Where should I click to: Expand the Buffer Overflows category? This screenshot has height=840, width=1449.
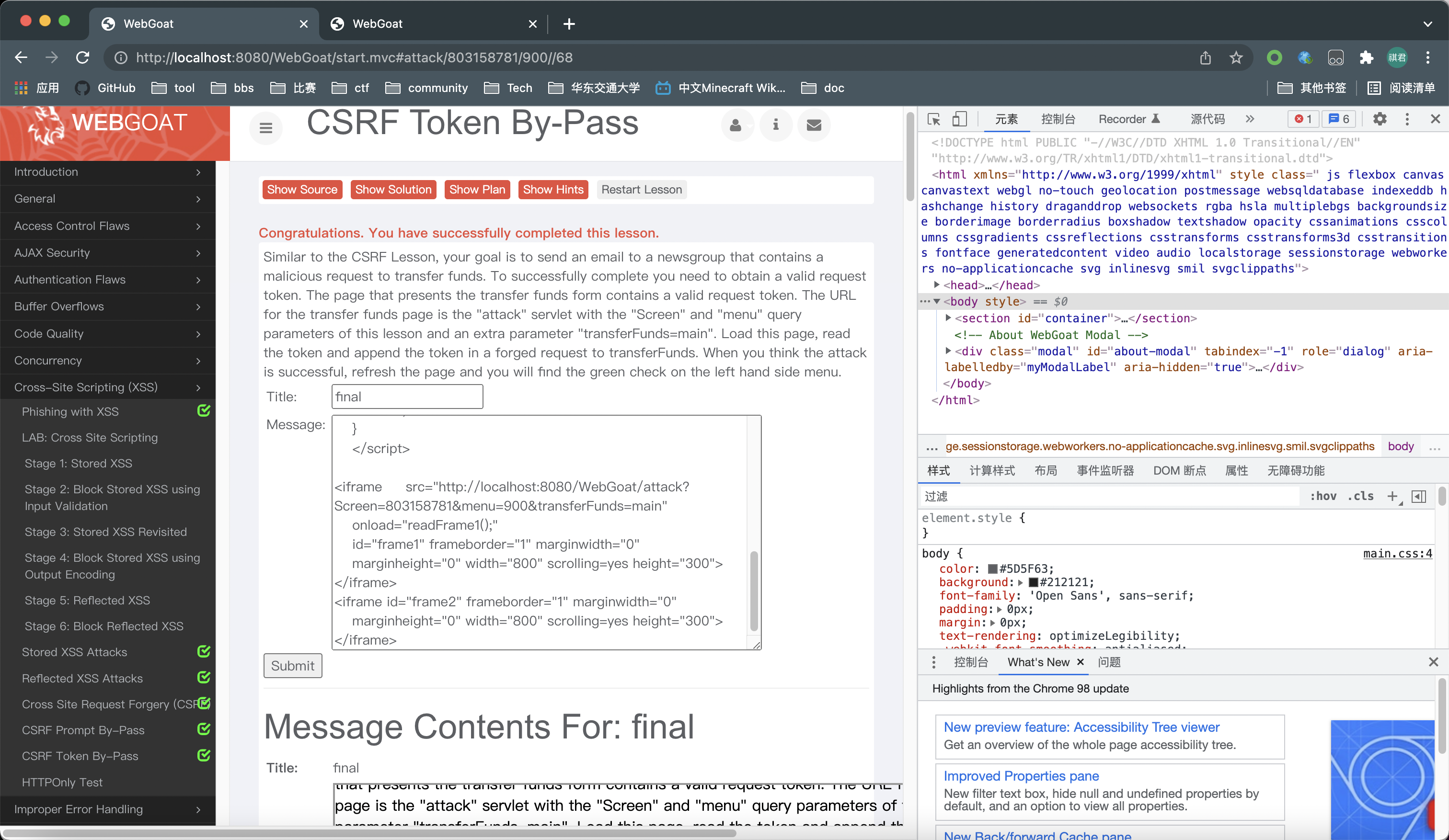[107, 306]
